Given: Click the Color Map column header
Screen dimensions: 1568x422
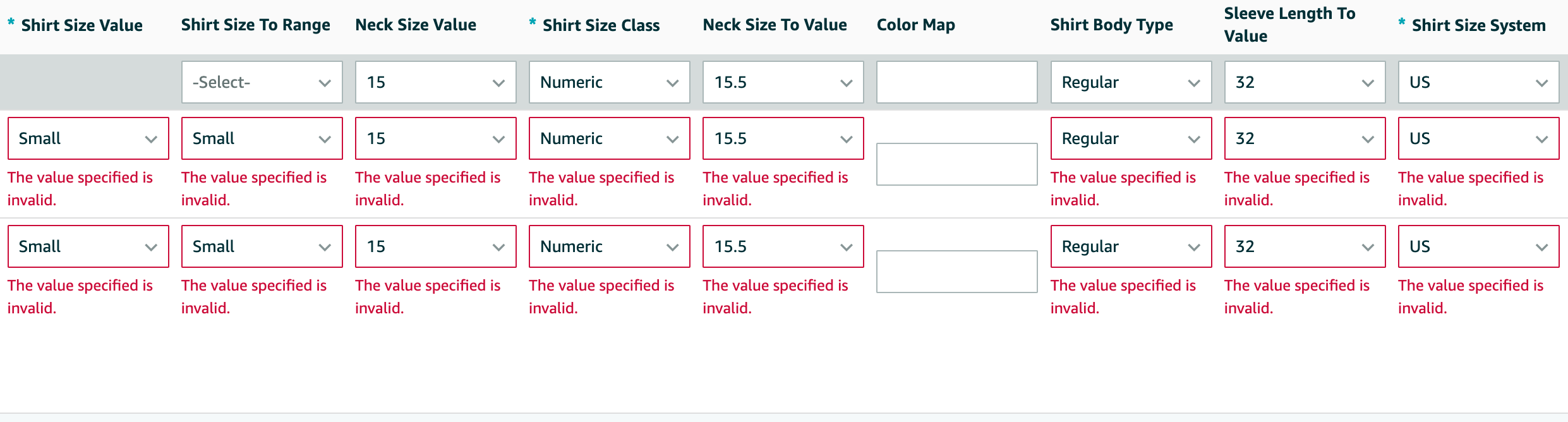Looking at the screenshot, I should (x=915, y=25).
